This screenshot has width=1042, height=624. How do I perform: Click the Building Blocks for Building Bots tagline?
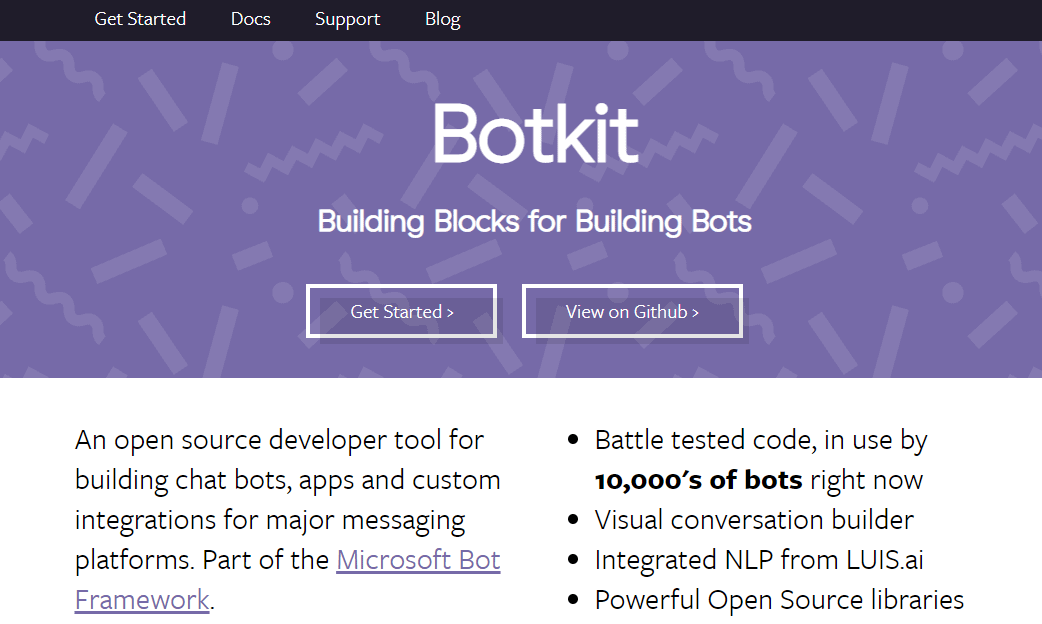tap(534, 221)
